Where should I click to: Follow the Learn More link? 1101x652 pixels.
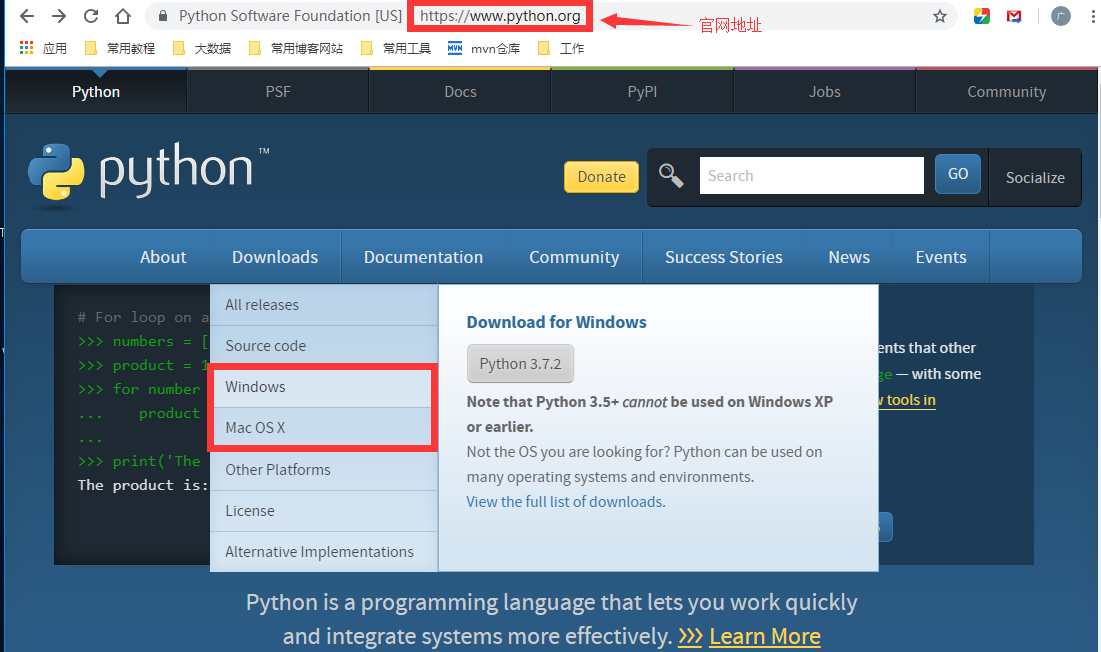point(765,636)
